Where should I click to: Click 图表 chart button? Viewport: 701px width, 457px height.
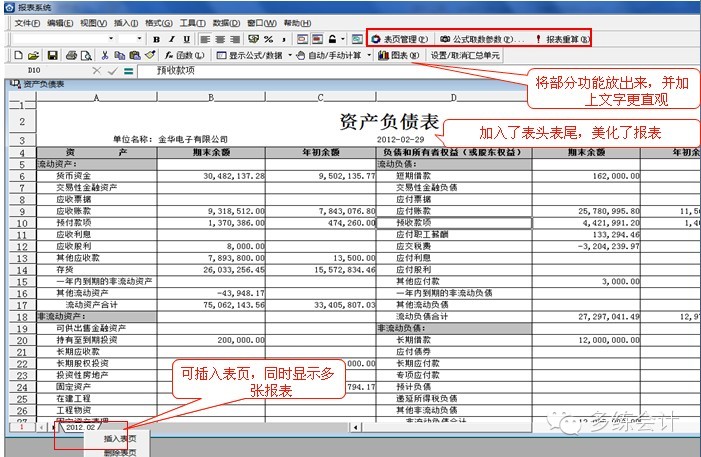398,55
